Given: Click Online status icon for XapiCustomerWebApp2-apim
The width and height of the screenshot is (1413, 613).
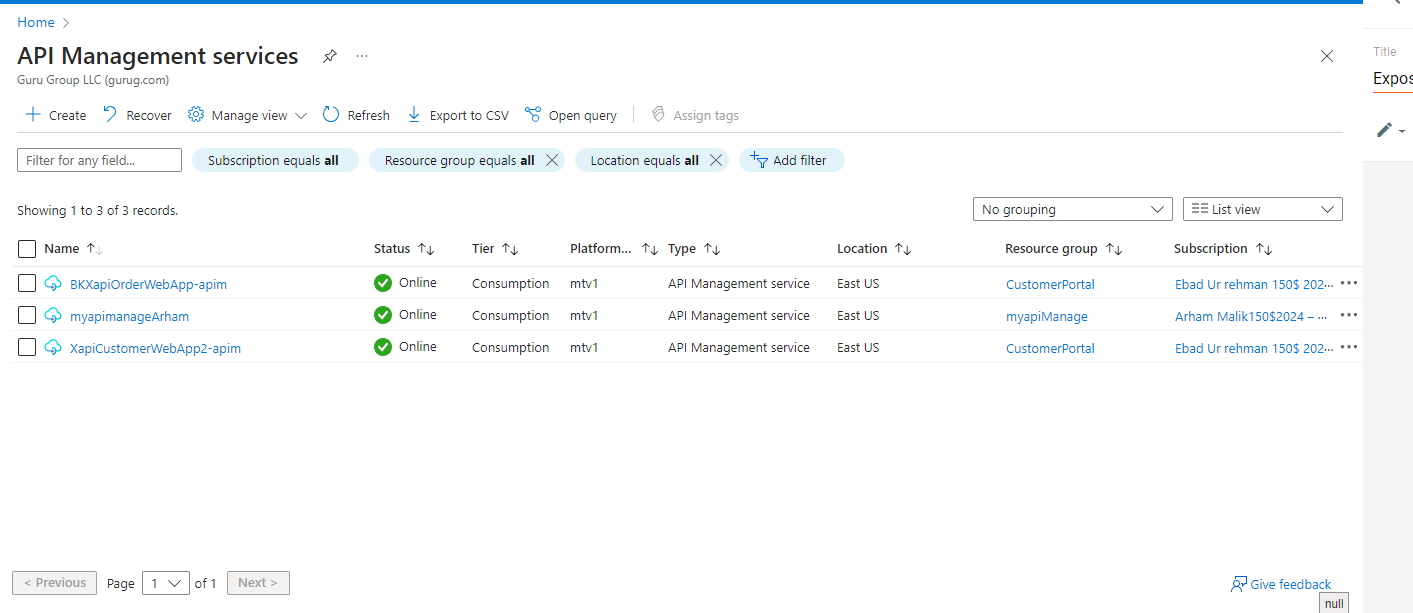Looking at the screenshot, I should pos(383,347).
